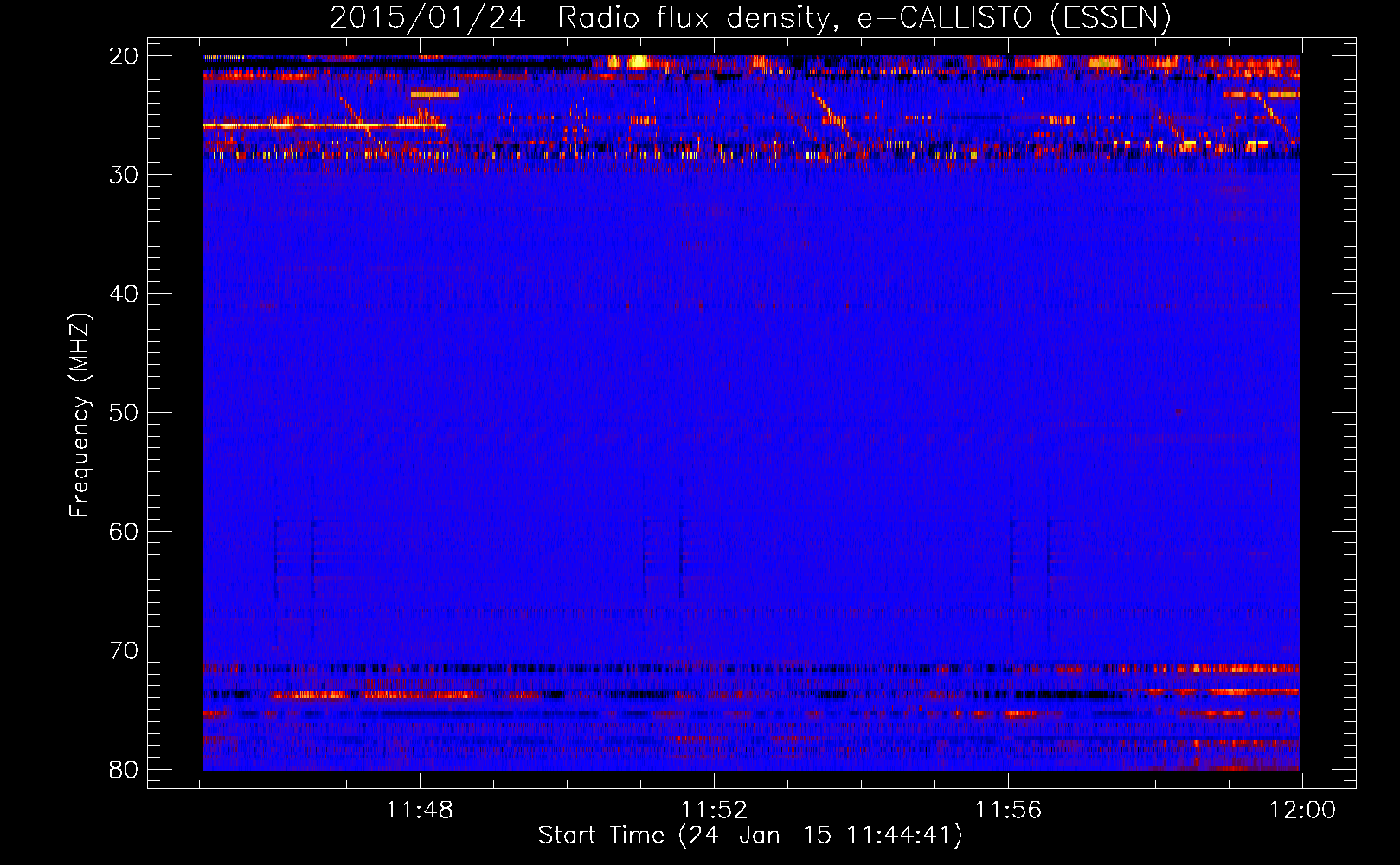
Task: Click the short vertical orange spike near 41 MHz
Action: point(556,312)
